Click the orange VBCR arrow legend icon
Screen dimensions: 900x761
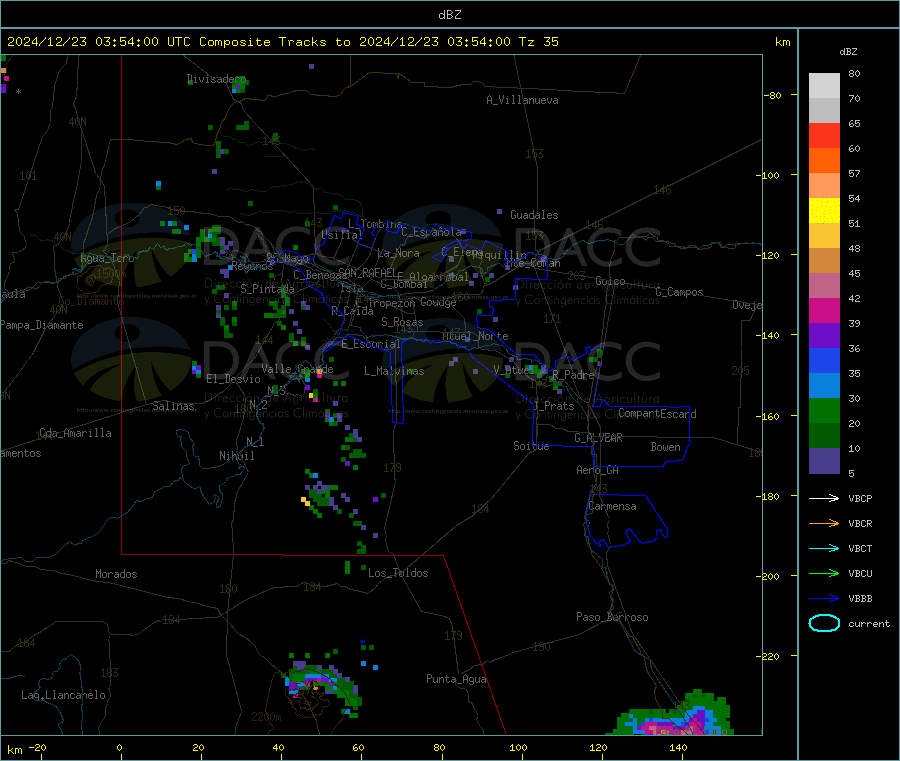click(x=824, y=523)
